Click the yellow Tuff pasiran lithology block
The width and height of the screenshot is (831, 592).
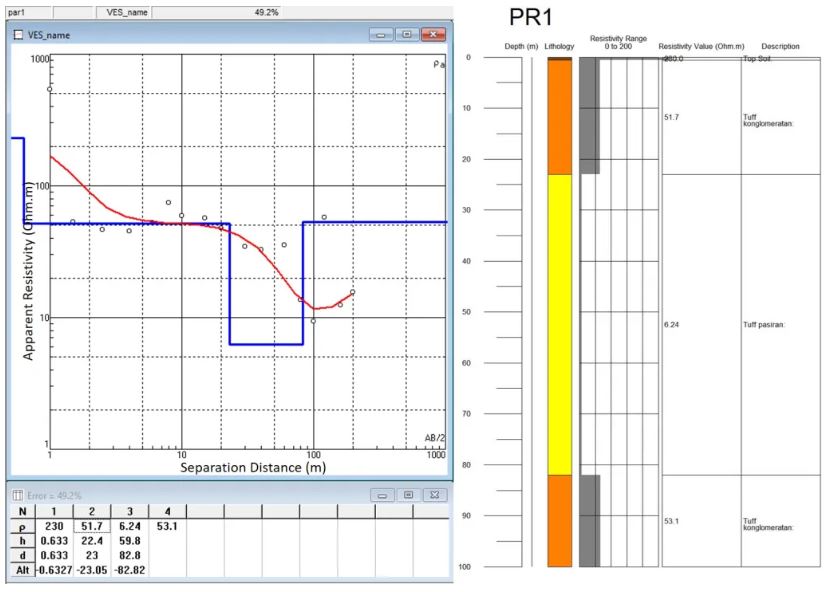tap(560, 324)
